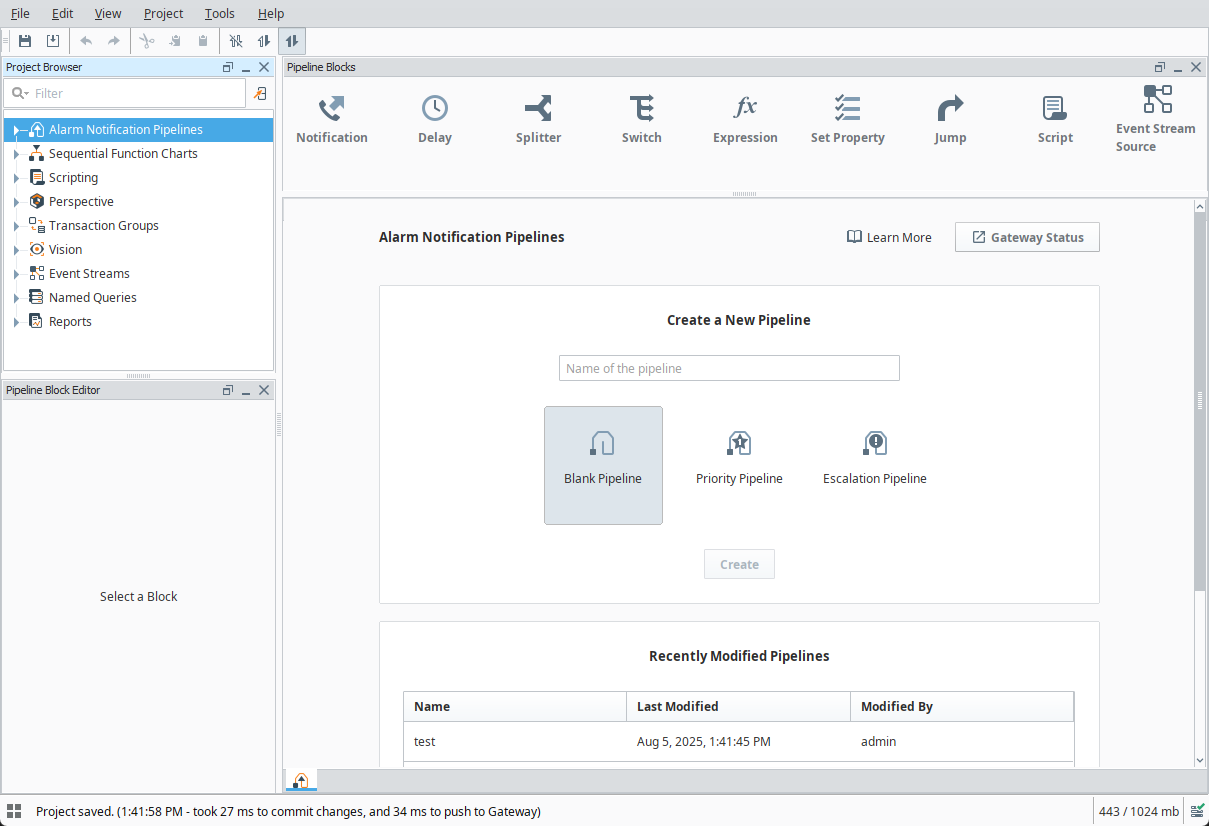Float the Pipeline Blocks panel

(x=1160, y=67)
